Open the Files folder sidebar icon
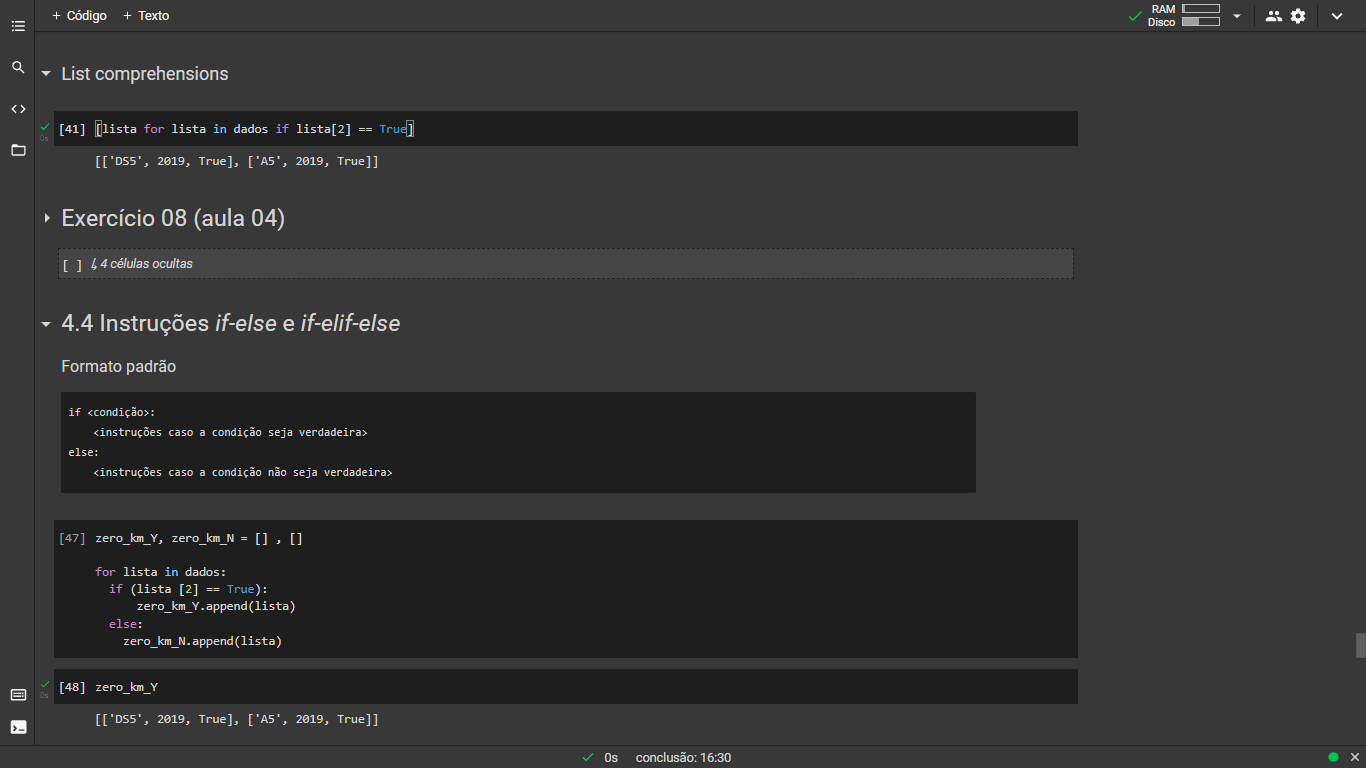Screen dimensions: 1366x768 point(18,150)
